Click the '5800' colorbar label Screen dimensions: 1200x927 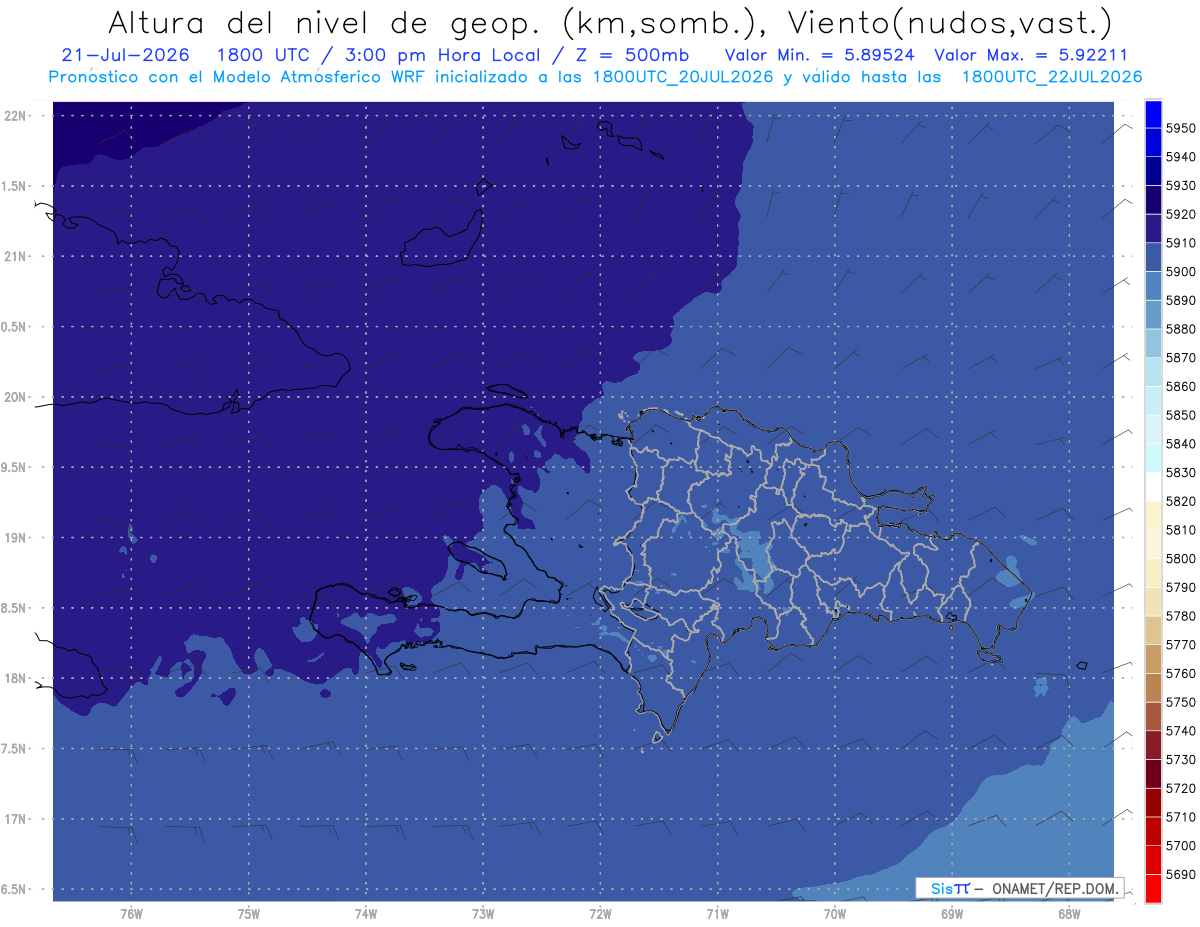tap(1180, 558)
